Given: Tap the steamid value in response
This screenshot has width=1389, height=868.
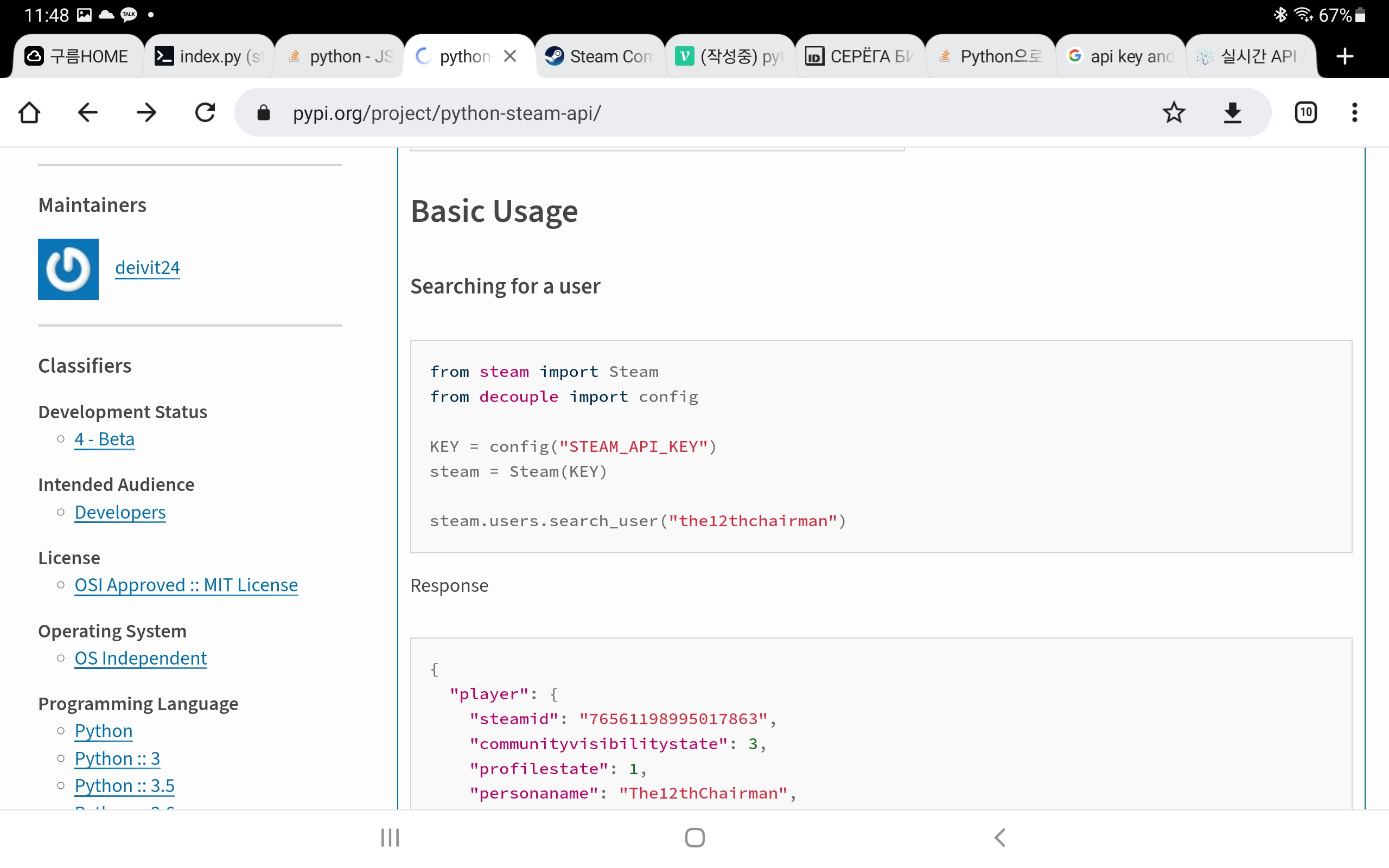Looking at the screenshot, I should (673, 719).
